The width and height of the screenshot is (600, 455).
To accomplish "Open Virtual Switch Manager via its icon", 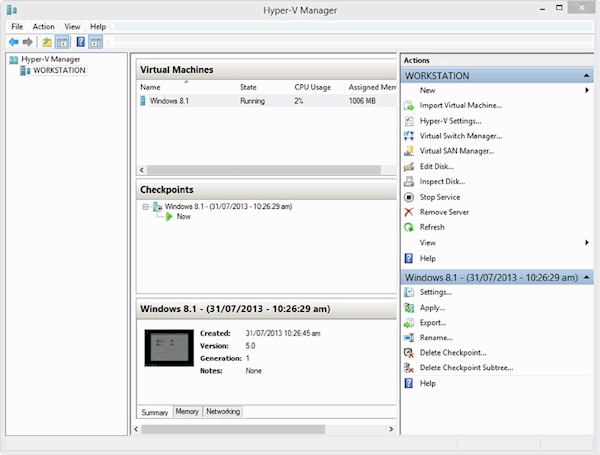I will (409, 136).
